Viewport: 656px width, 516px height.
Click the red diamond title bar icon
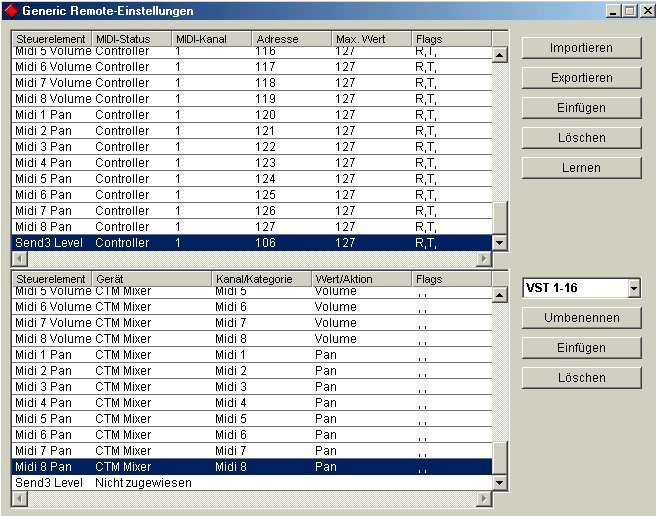click(12, 10)
